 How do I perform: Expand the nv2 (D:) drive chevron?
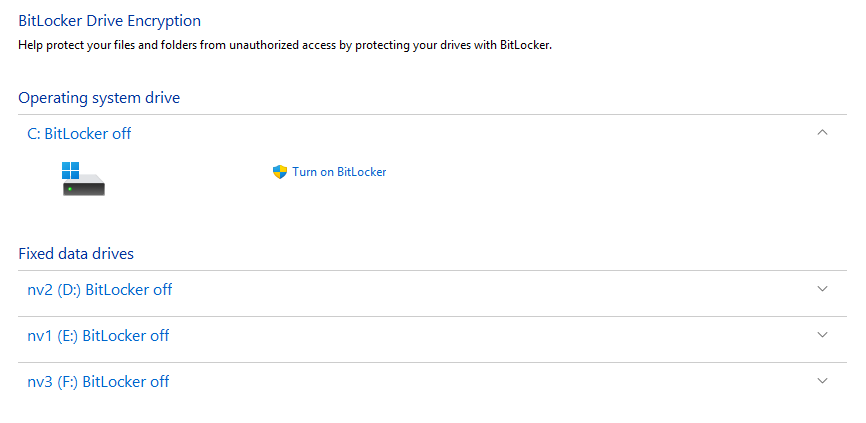pyautogui.click(x=823, y=289)
